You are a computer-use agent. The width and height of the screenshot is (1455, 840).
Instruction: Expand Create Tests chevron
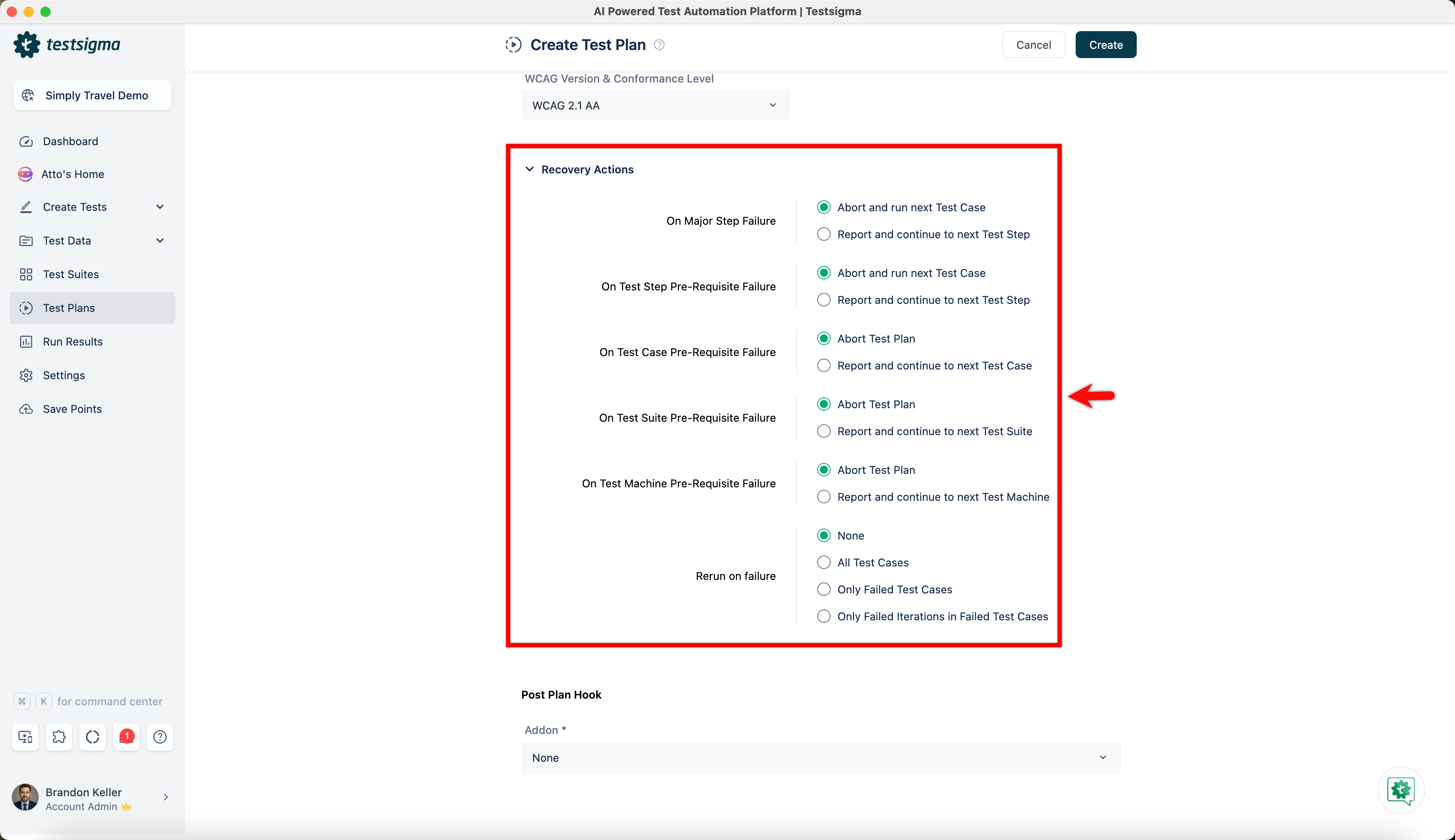tap(160, 207)
